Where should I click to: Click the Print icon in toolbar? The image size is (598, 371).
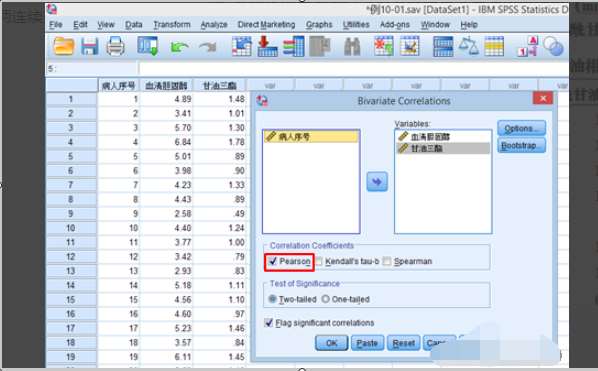pyautogui.click(x=115, y=47)
